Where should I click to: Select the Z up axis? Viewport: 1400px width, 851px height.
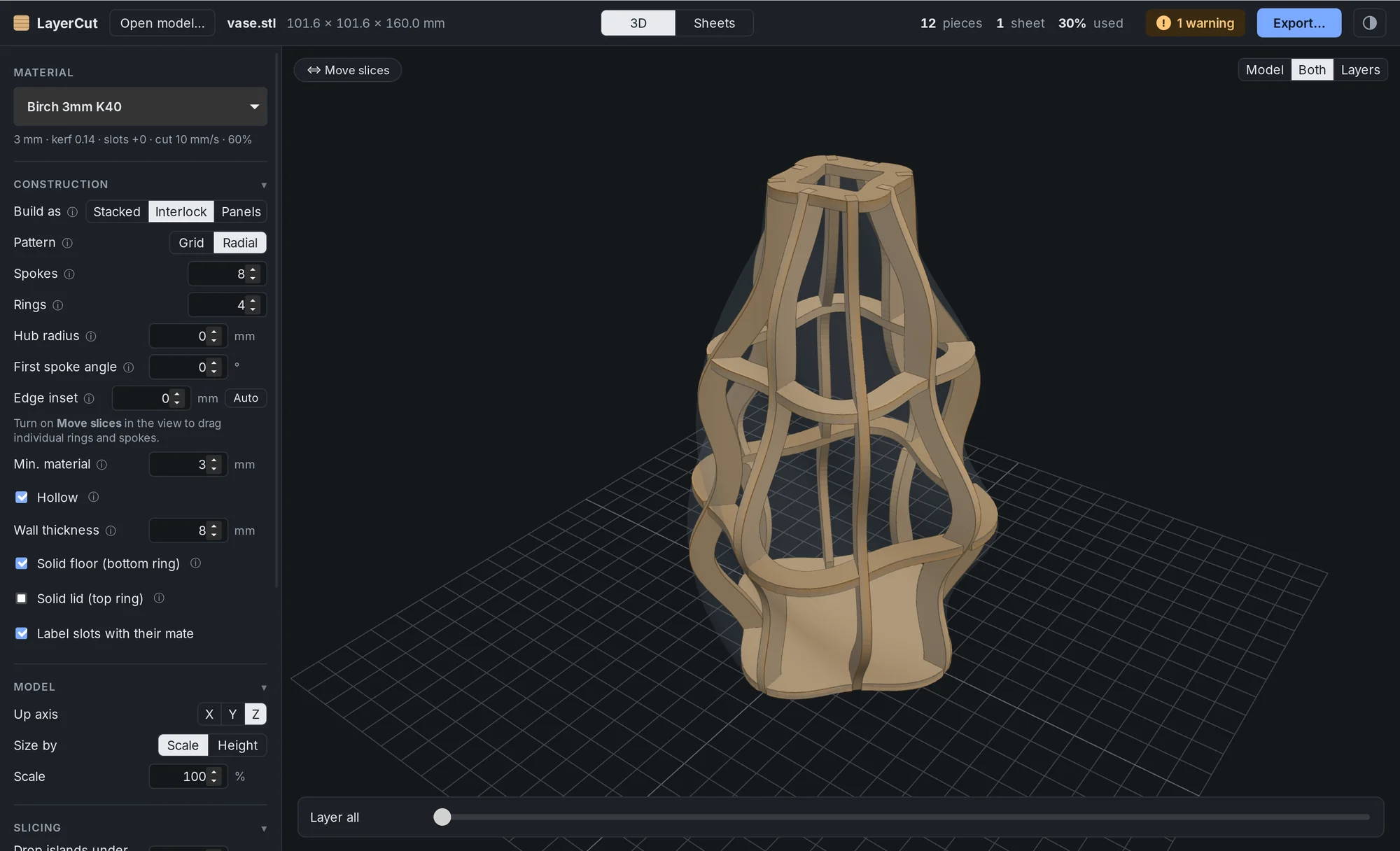pos(255,715)
